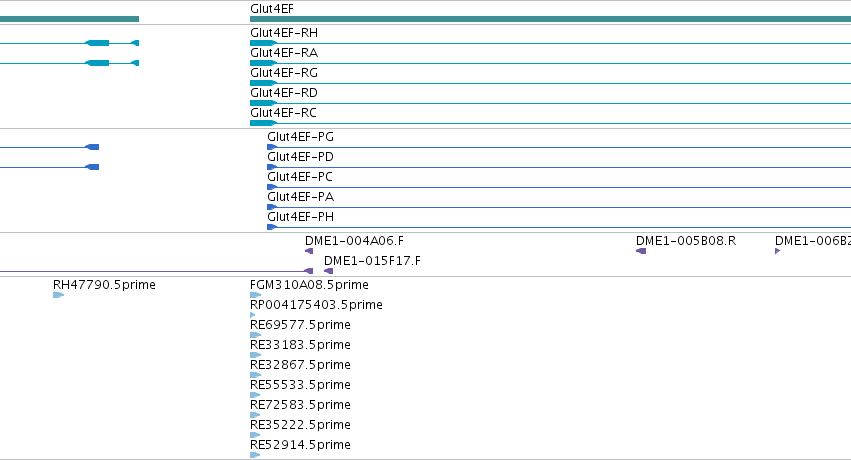The width and height of the screenshot is (851, 460).
Task: Click the Glut4EF-RH transcript exon glyph
Action: pyautogui.click(x=263, y=43)
